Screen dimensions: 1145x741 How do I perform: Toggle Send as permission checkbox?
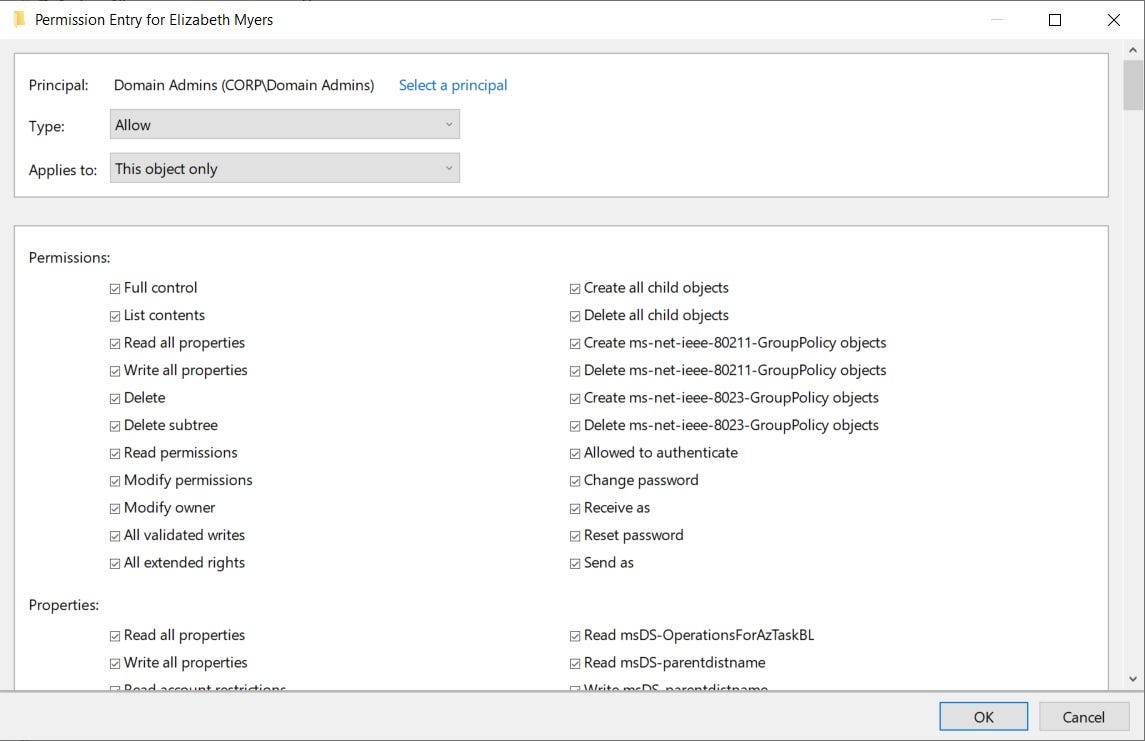click(575, 564)
